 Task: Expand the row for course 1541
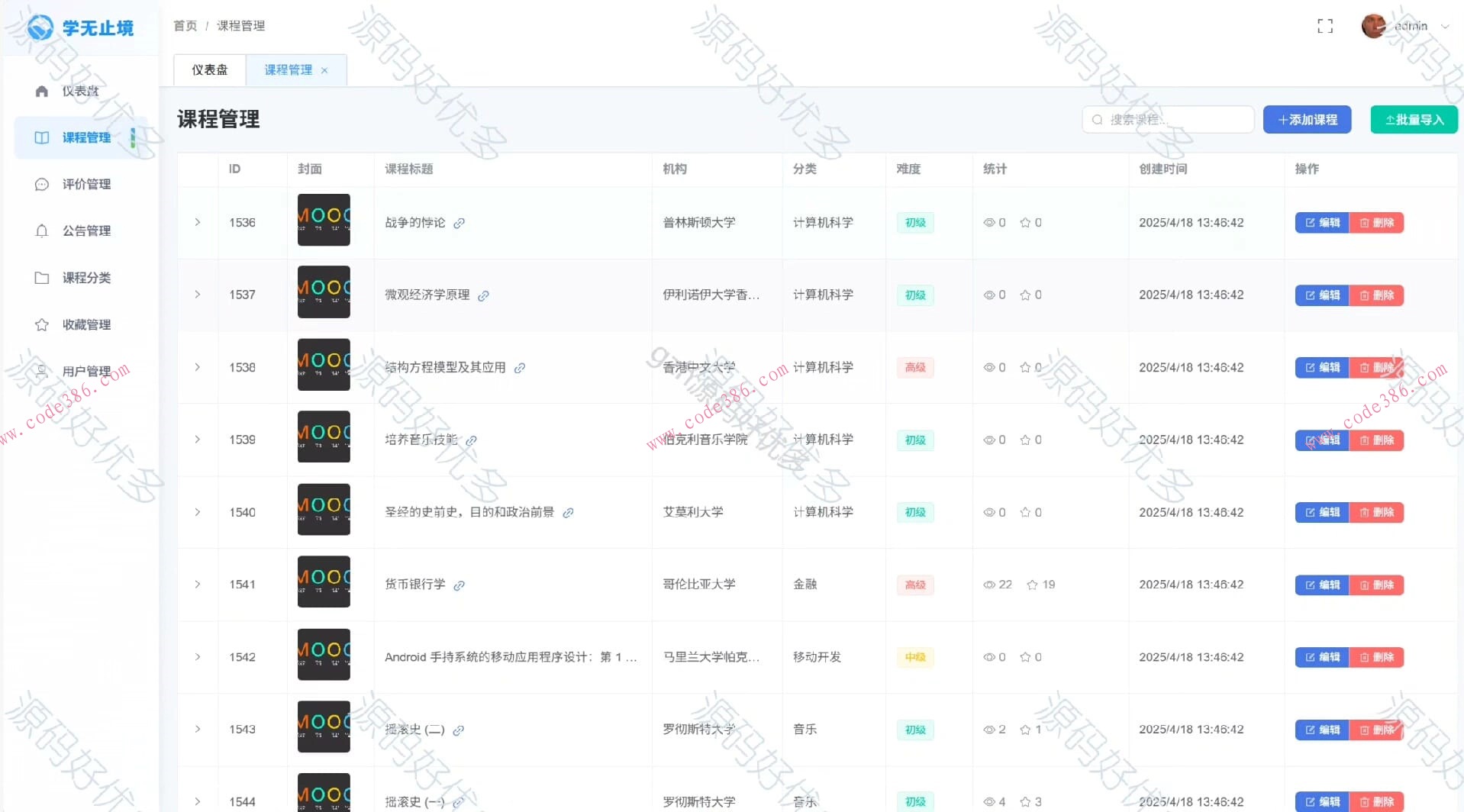[x=197, y=584]
